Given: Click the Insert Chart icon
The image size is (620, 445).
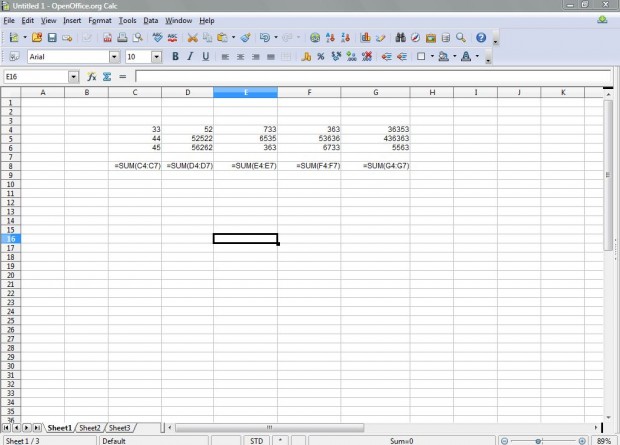Looking at the screenshot, I should click(366, 38).
